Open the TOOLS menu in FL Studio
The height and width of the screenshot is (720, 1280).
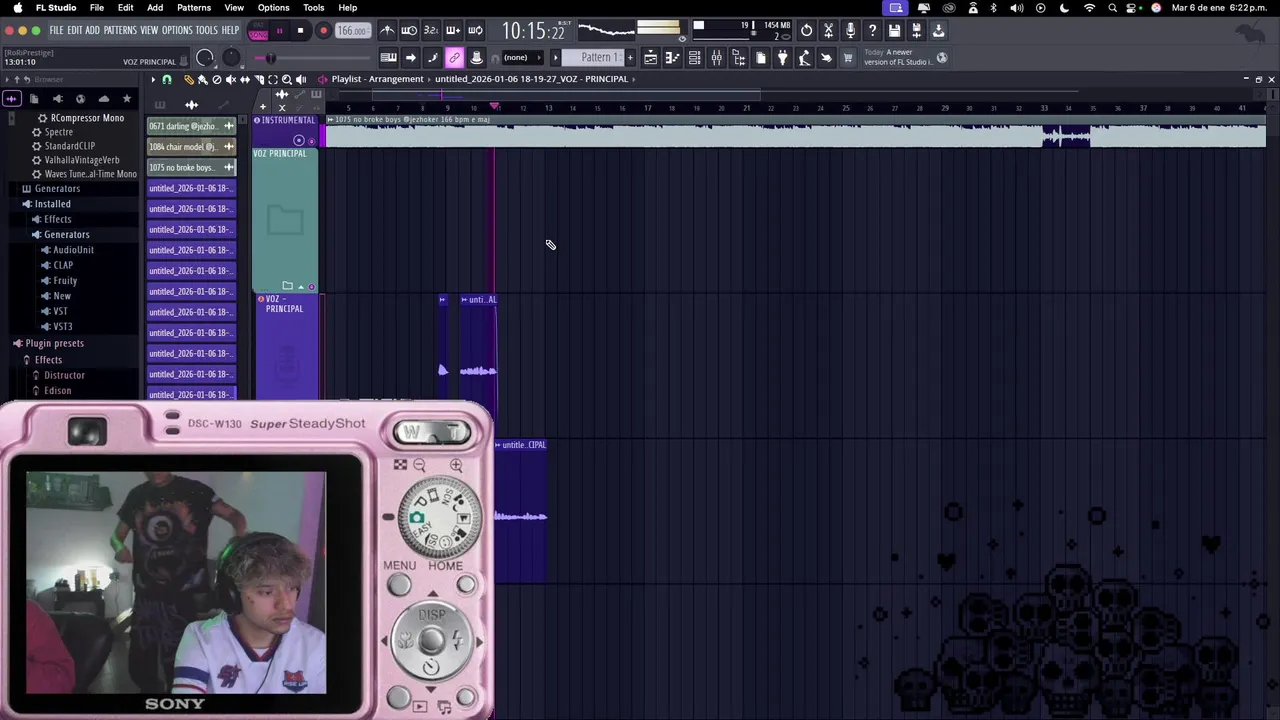coord(206,30)
